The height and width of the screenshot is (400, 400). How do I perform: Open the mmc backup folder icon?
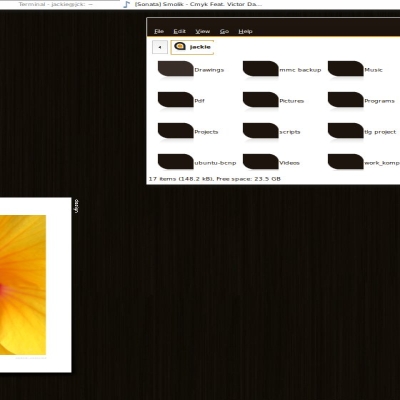pos(260,68)
